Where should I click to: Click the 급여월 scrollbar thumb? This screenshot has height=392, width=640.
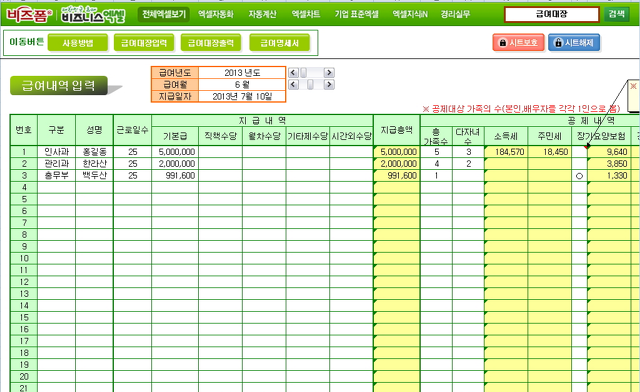click(x=311, y=85)
